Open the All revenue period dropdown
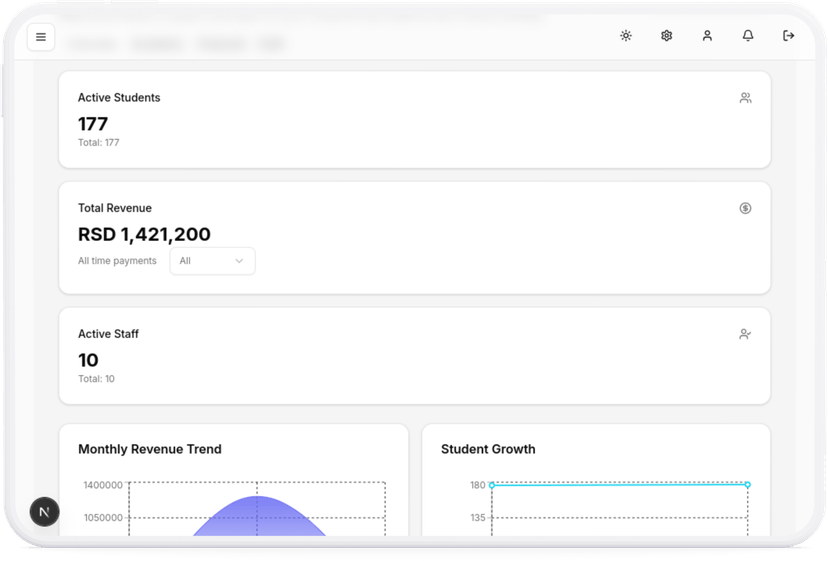828x561 pixels. click(212, 261)
